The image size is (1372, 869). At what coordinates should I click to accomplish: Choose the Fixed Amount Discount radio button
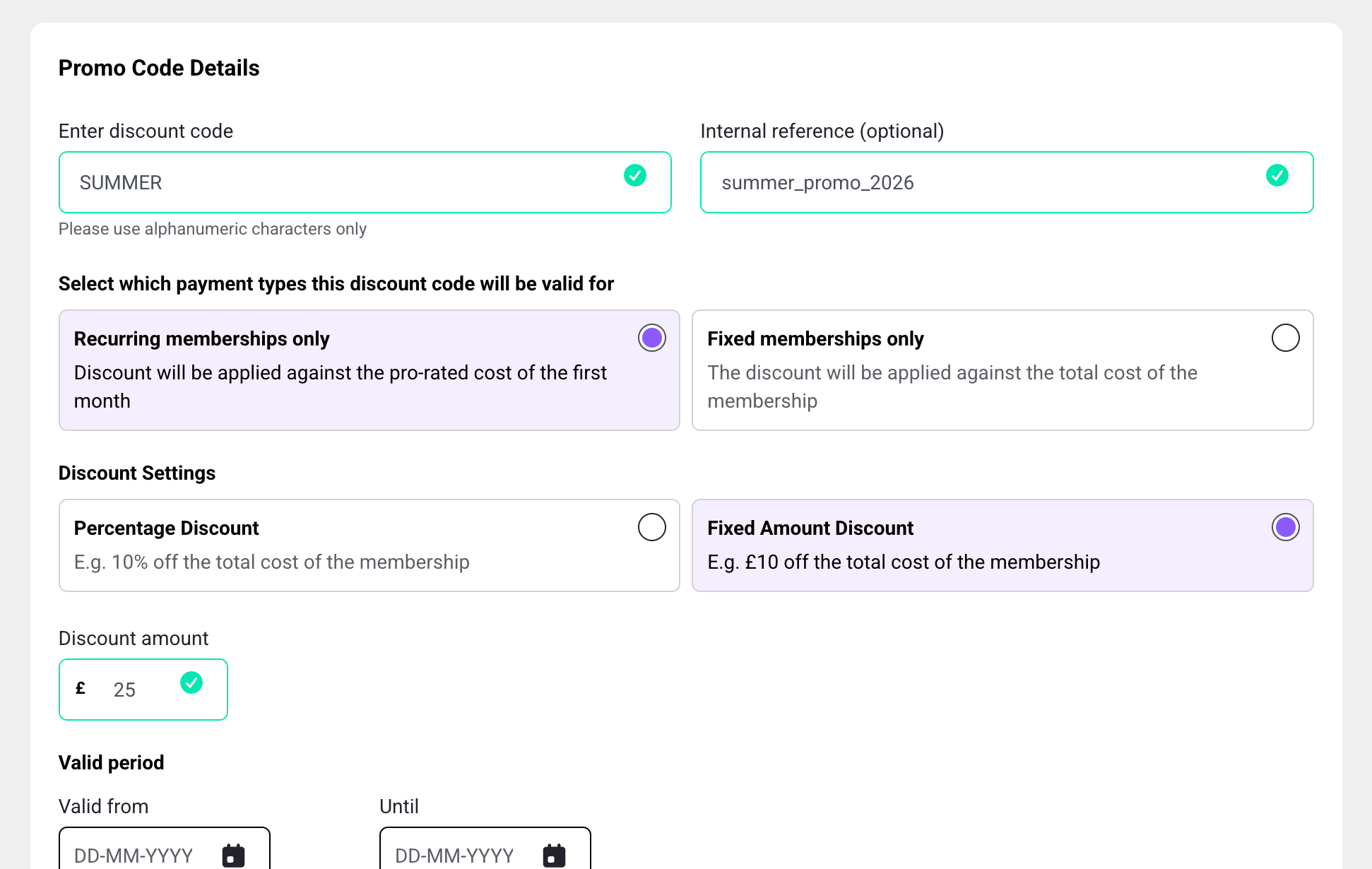[1285, 527]
